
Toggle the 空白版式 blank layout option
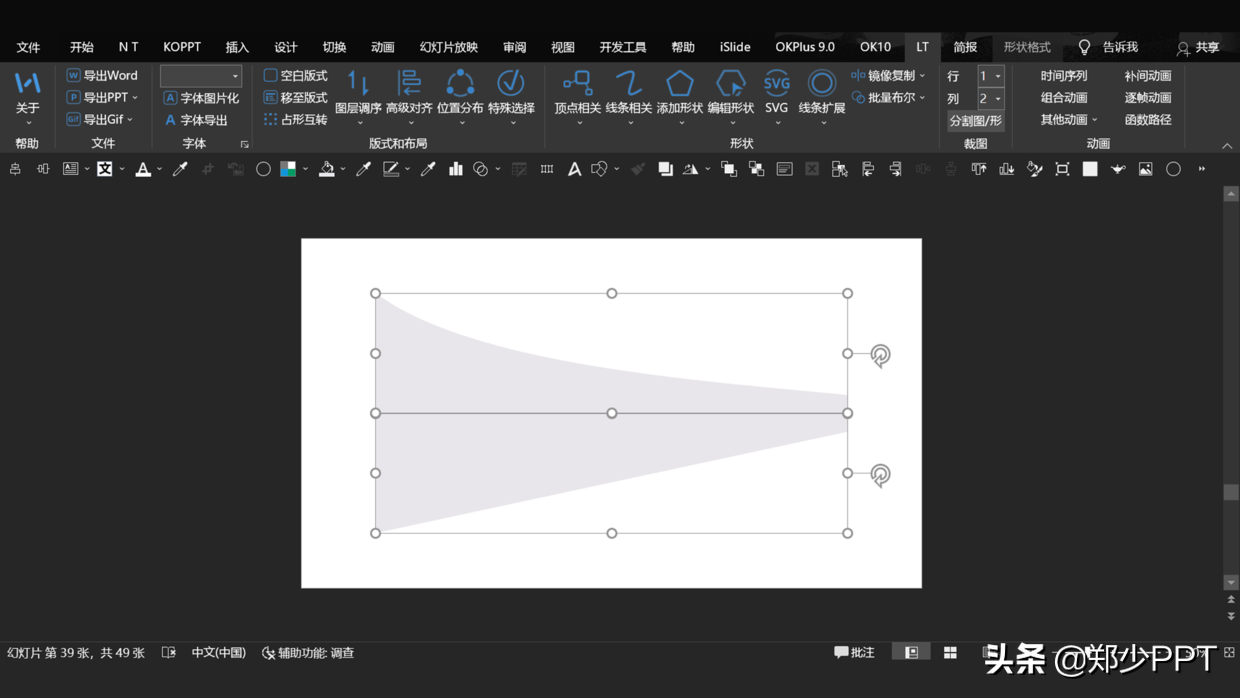click(295, 76)
